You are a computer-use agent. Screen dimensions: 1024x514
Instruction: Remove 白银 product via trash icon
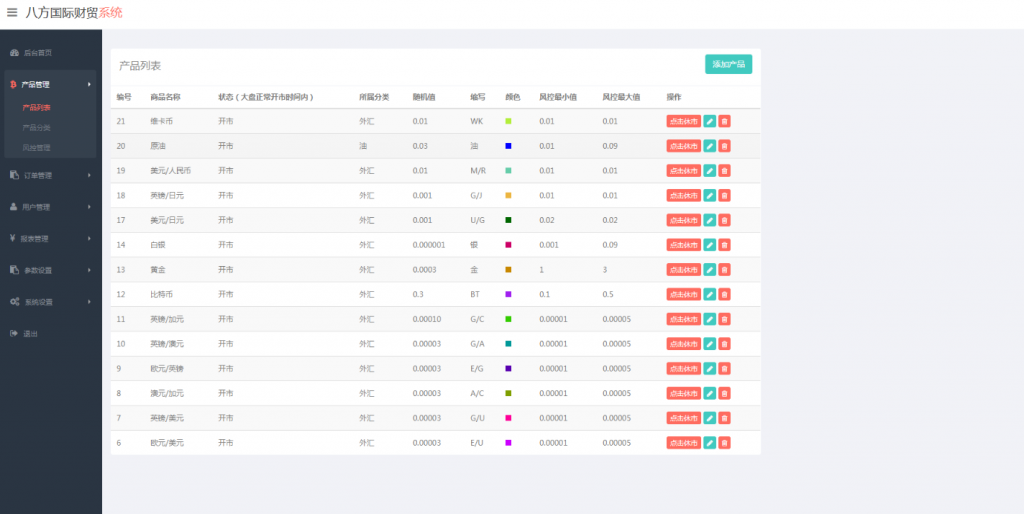pyautogui.click(x=724, y=245)
